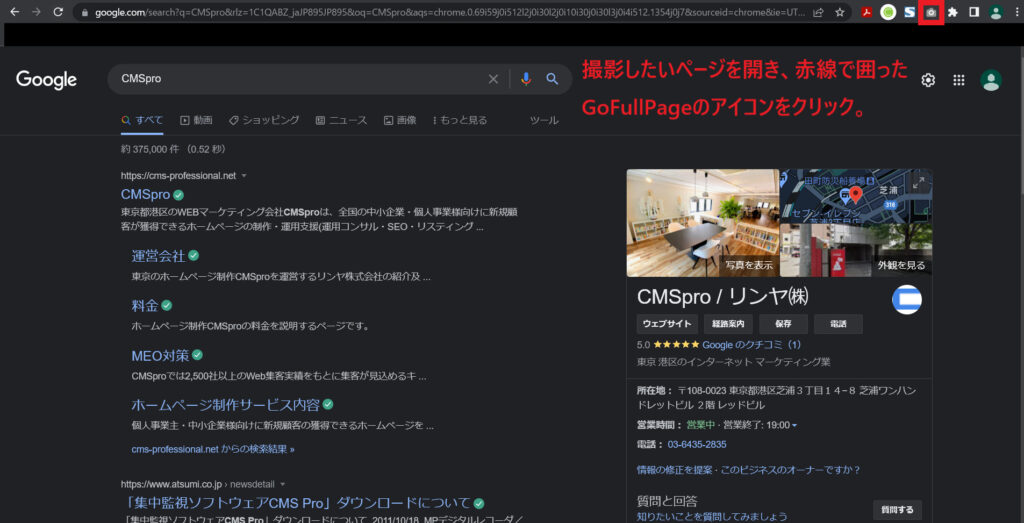The width and height of the screenshot is (1024, 523).
Task: Submit search with magnifier icon
Action: pos(552,79)
